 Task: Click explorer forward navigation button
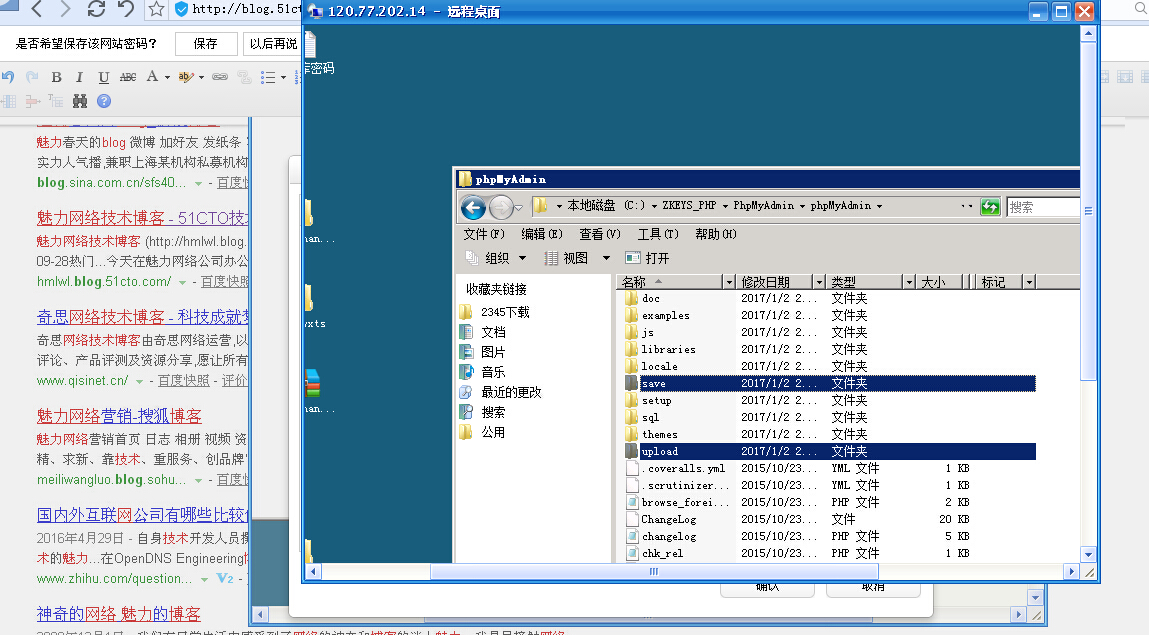coord(501,208)
